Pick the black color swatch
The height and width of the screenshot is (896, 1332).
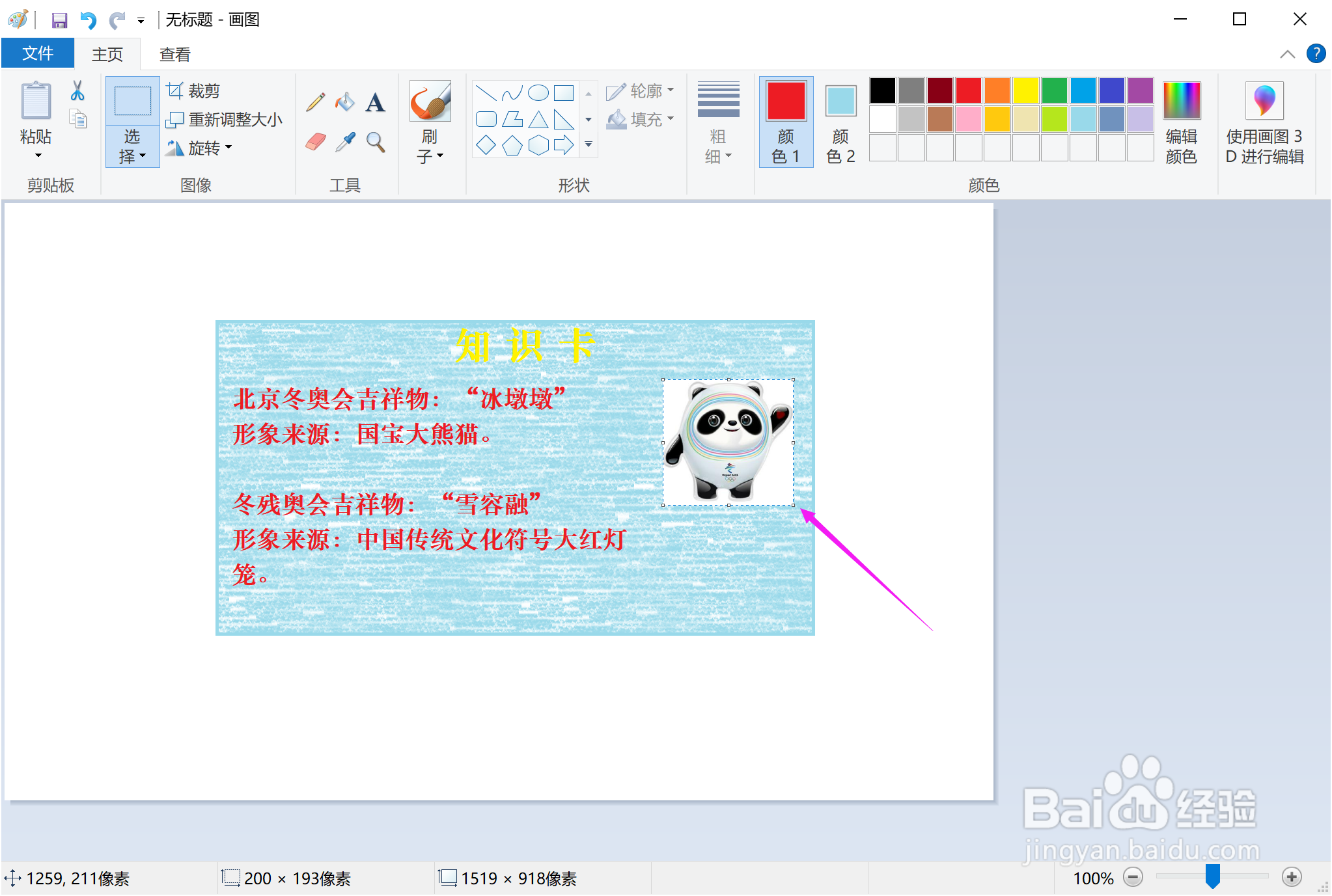[883, 90]
